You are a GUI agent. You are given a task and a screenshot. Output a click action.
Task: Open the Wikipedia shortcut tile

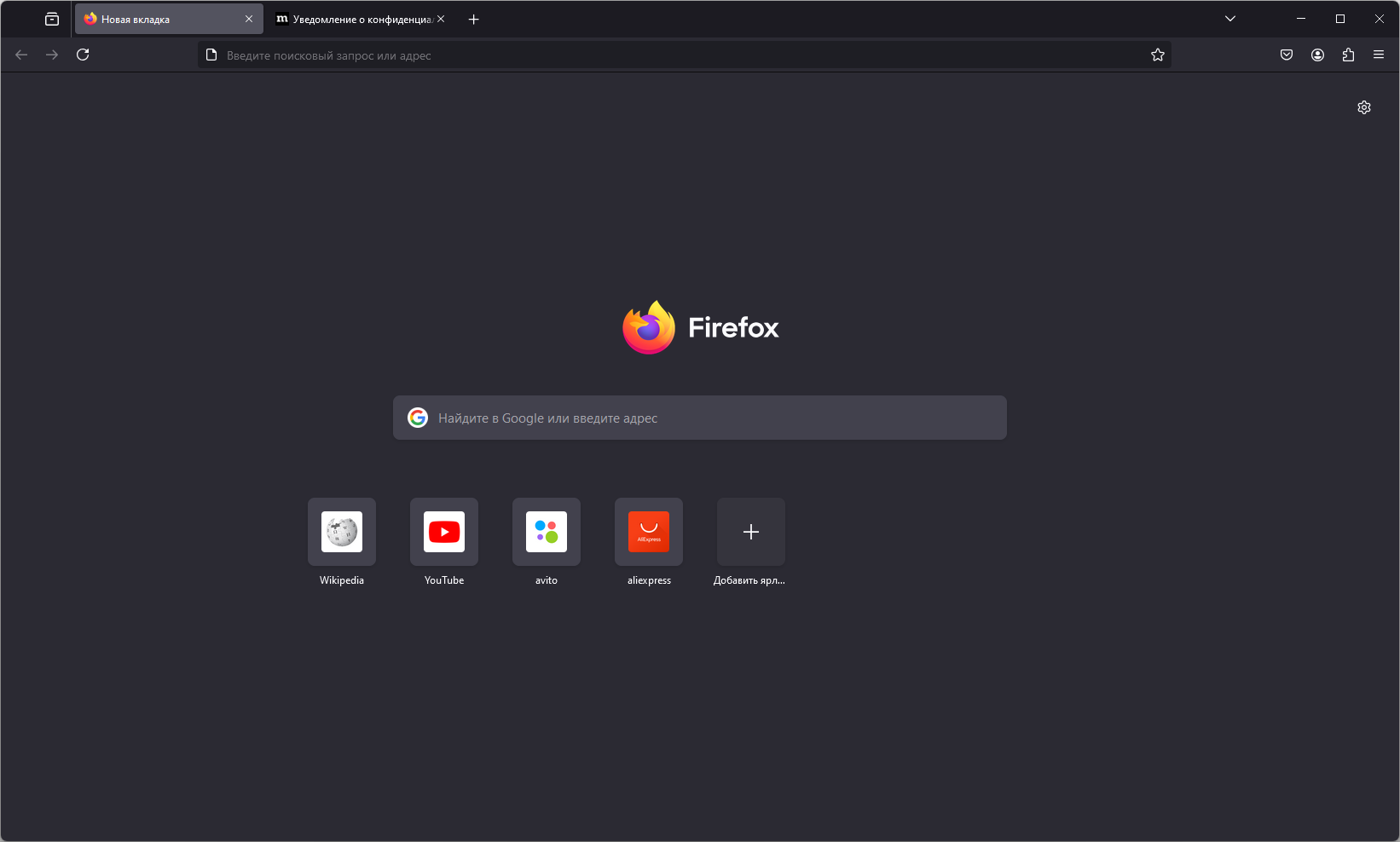click(x=342, y=532)
